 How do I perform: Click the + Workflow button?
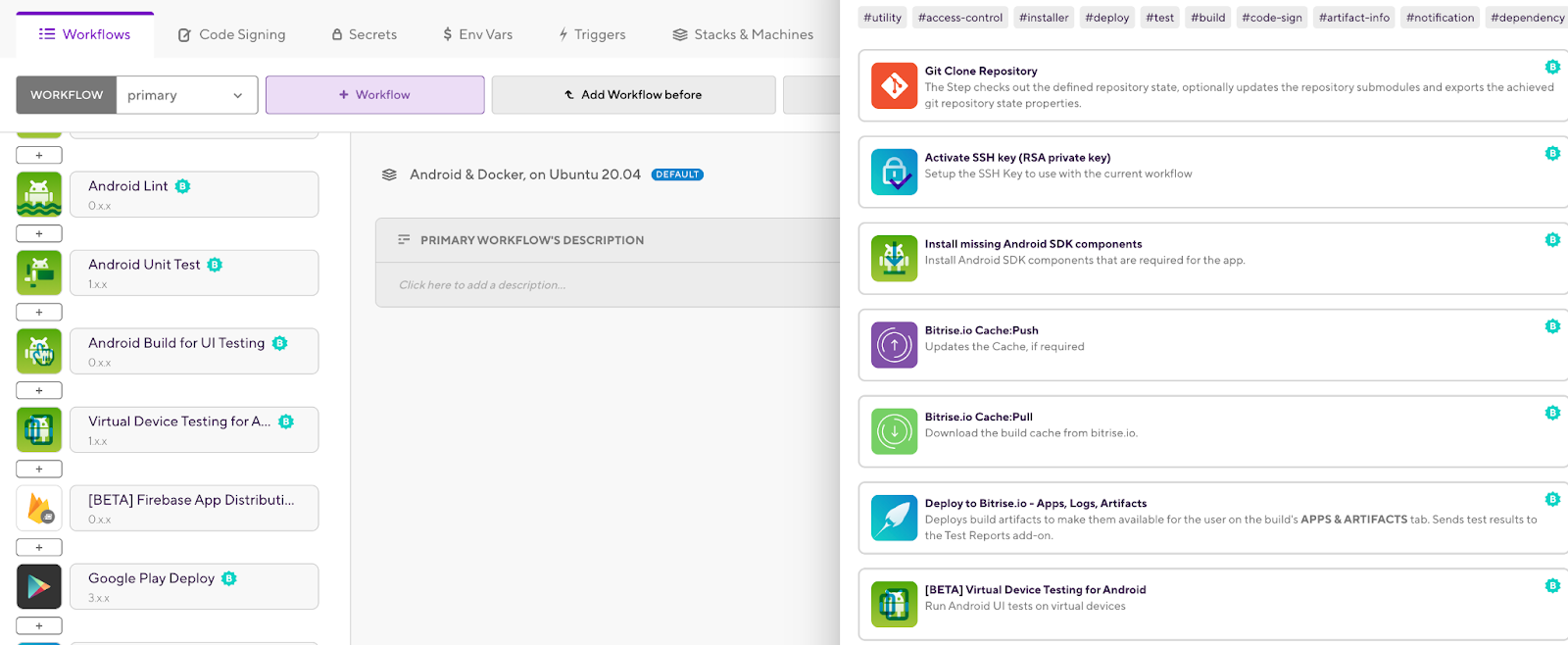pyautogui.click(x=374, y=95)
